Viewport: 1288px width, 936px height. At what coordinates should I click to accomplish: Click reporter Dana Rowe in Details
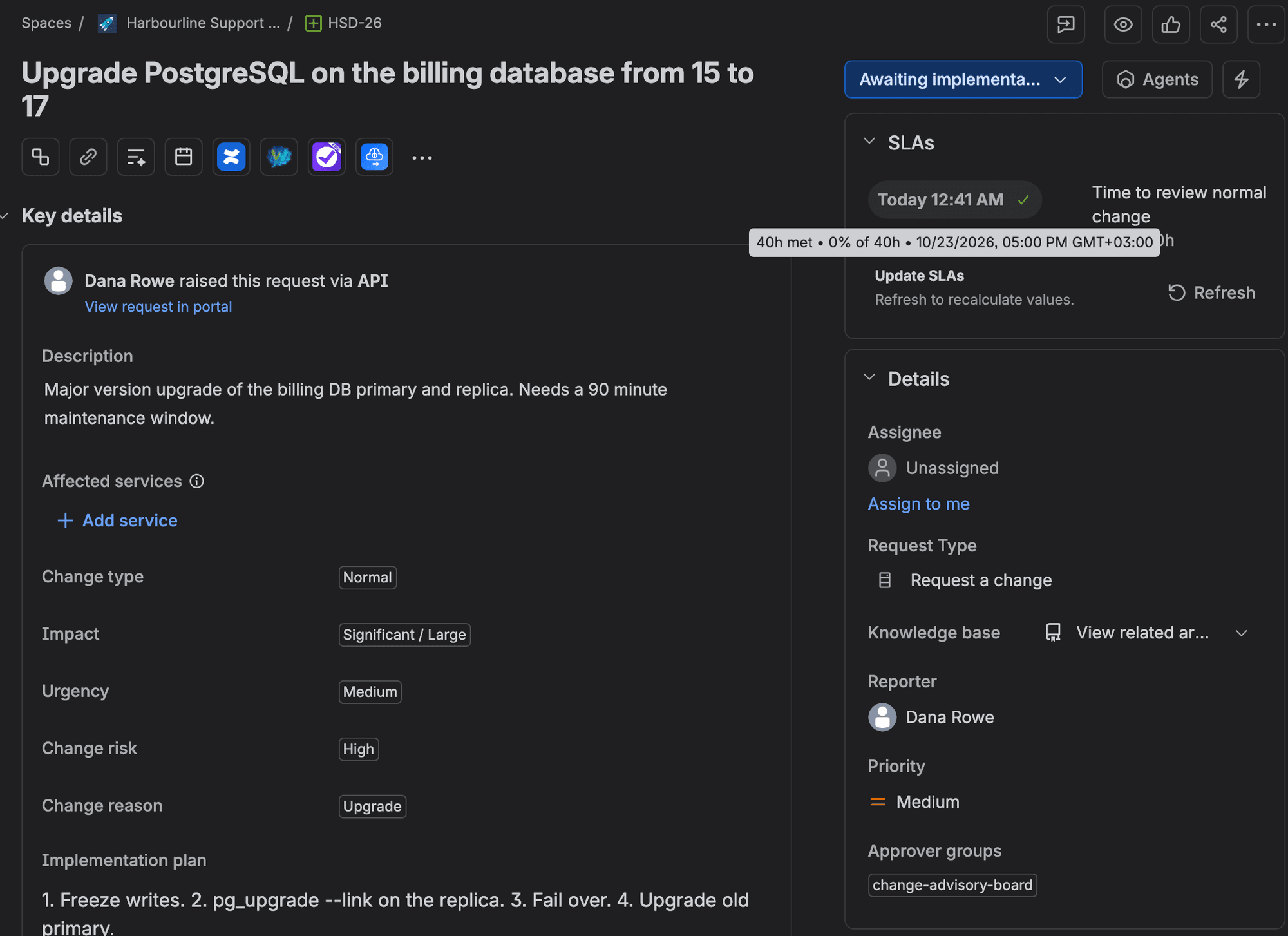(x=931, y=717)
